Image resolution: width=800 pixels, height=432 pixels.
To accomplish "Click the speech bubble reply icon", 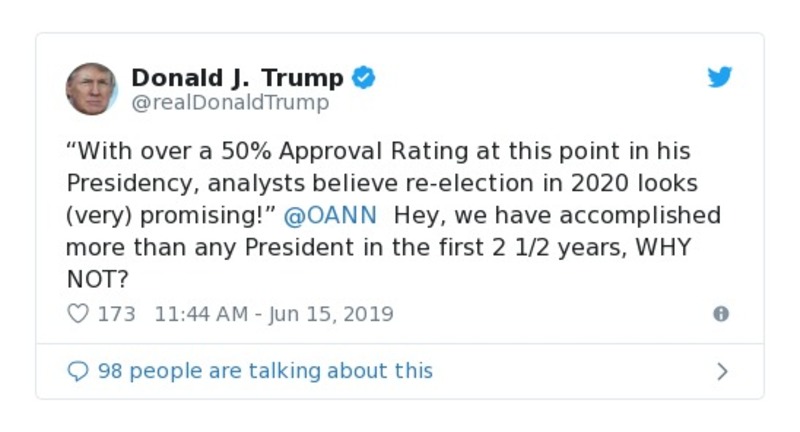I will (78, 371).
